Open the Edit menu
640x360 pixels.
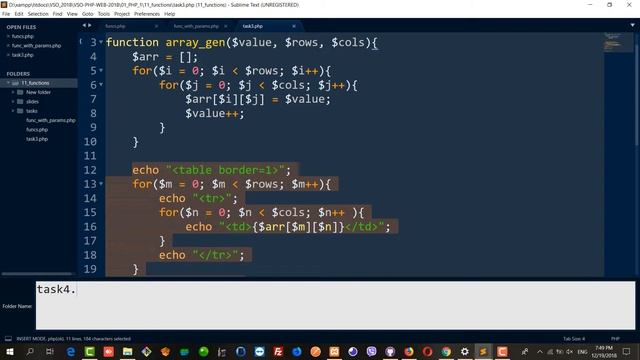click(19, 14)
